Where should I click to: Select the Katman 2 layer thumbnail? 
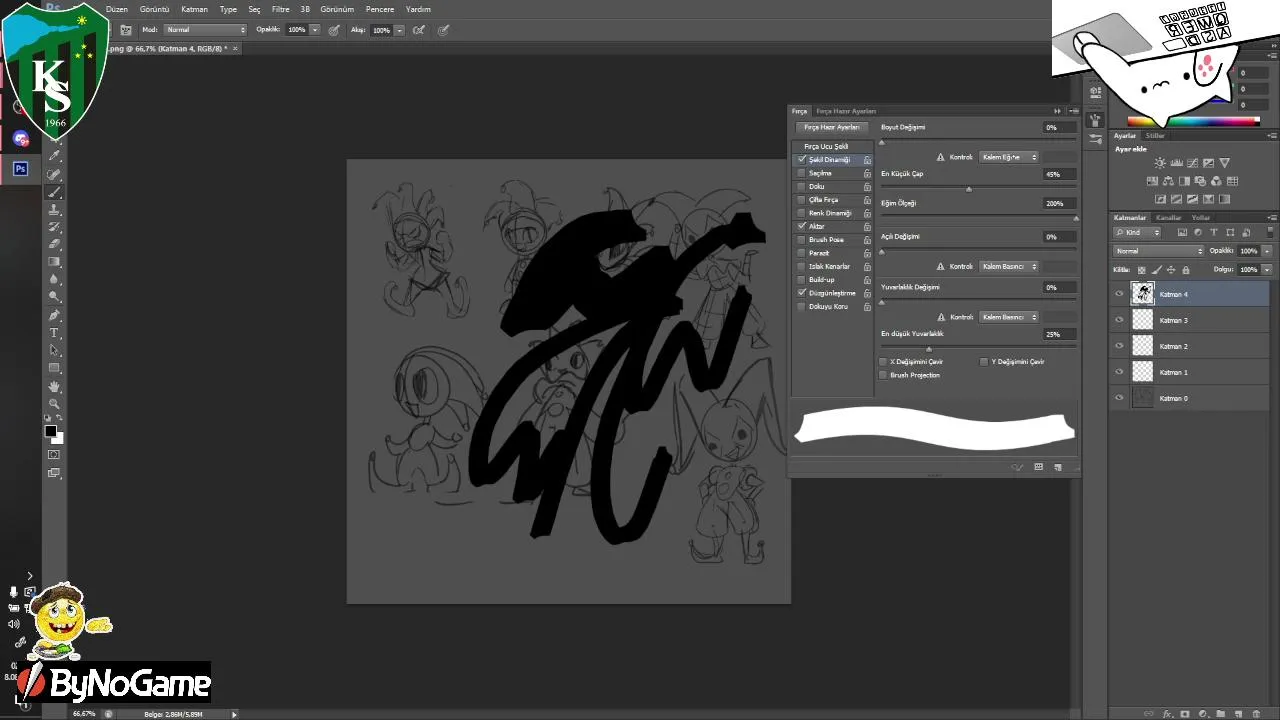pos(1142,346)
